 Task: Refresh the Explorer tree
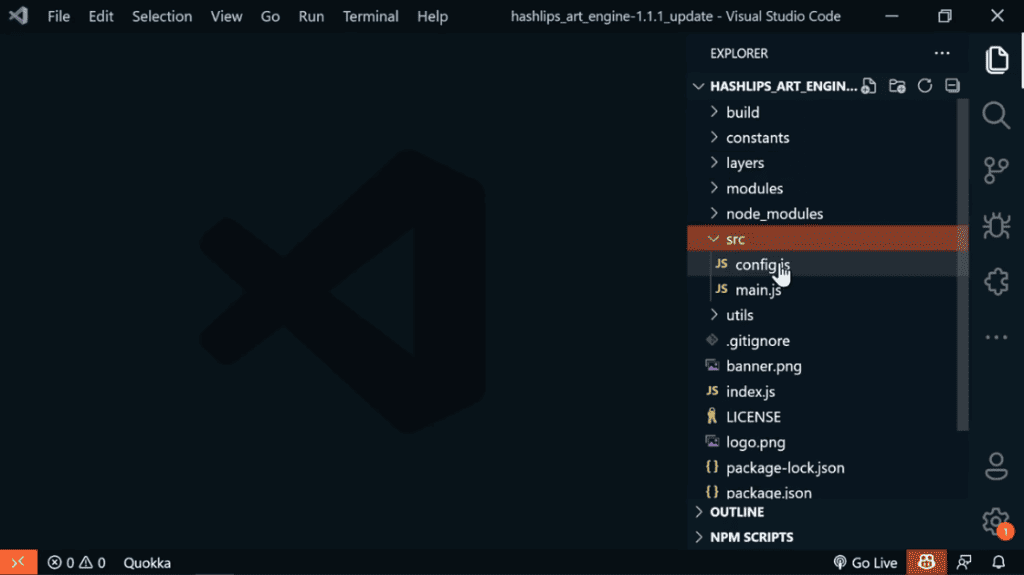[x=925, y=86]
